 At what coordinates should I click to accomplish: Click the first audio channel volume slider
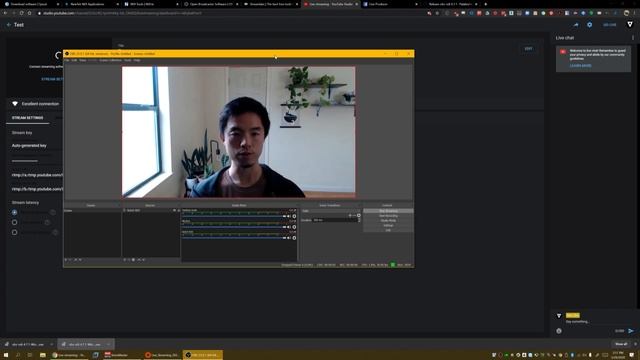pos(234,216)
